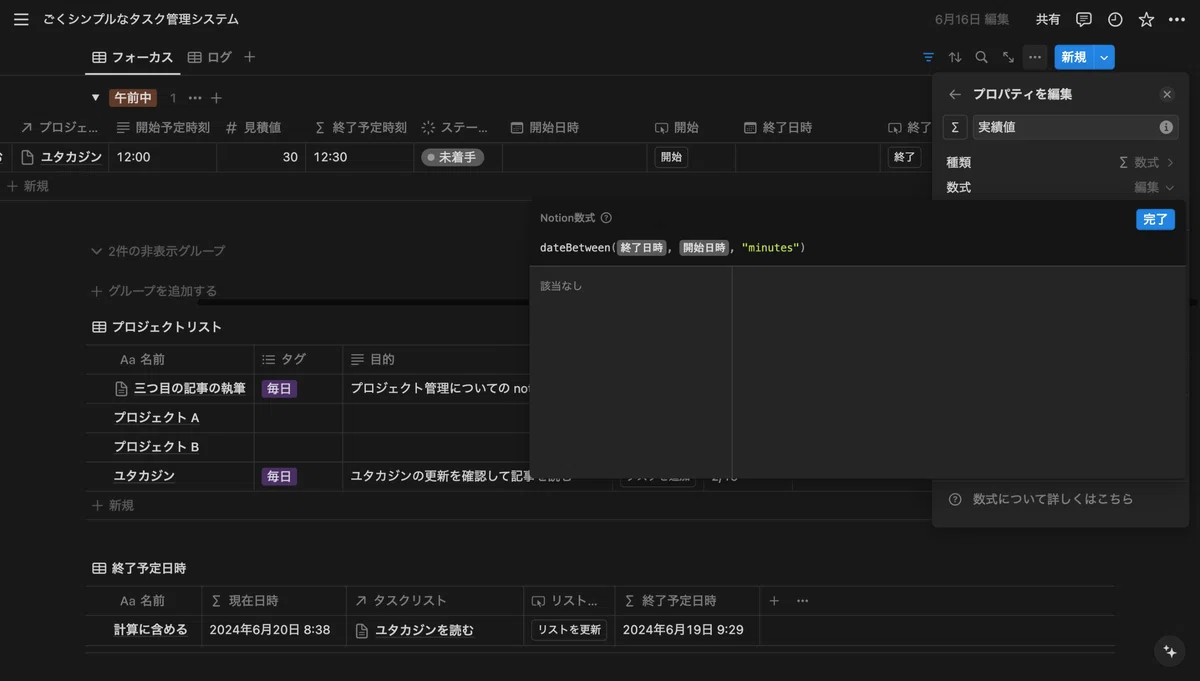Click the 完了 button in formula editor
Viewport: 1200px width, 681px height.
pyautogui.click(x=1155, y=219)
